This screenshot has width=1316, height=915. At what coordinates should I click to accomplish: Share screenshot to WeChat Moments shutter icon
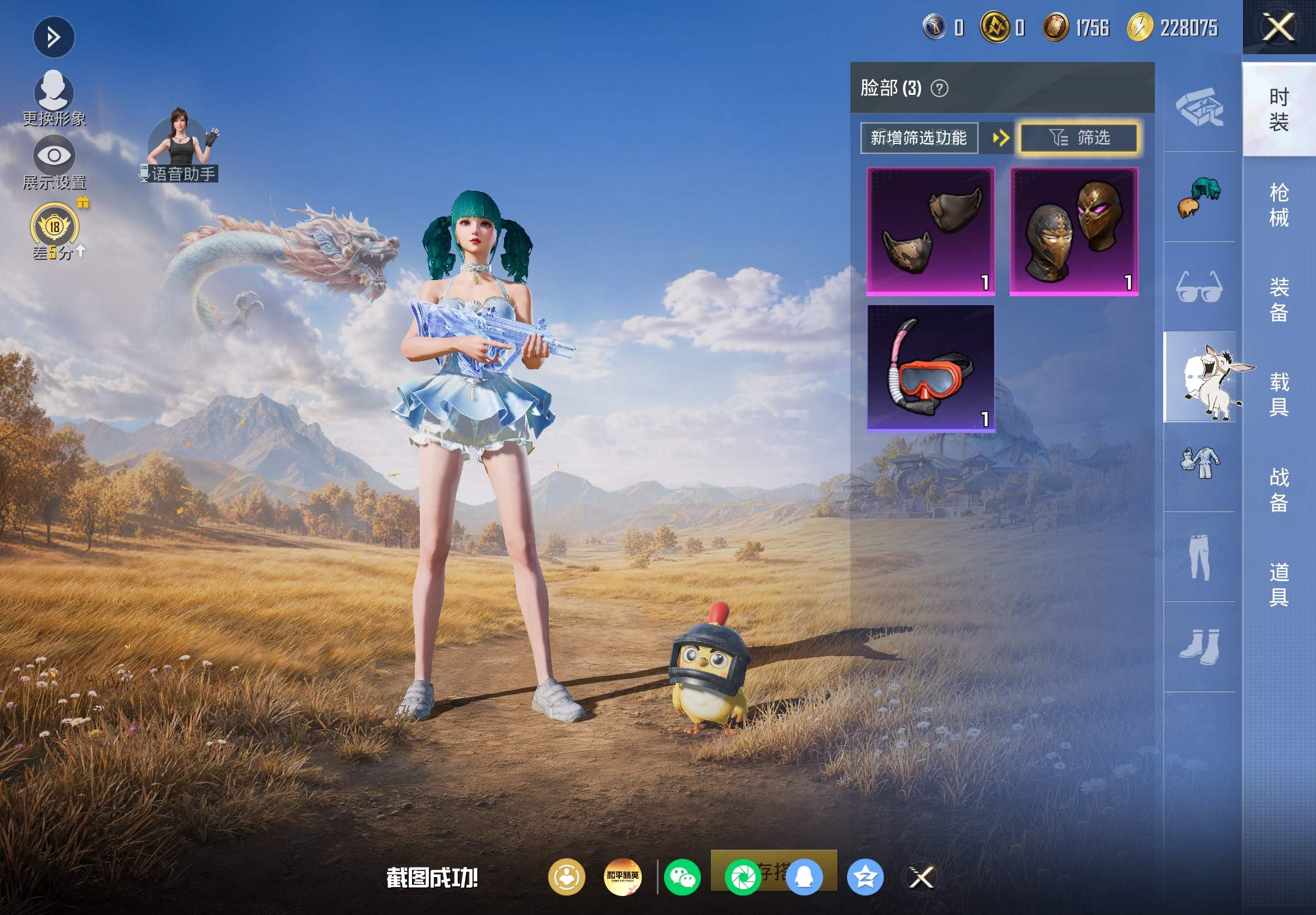743,877
